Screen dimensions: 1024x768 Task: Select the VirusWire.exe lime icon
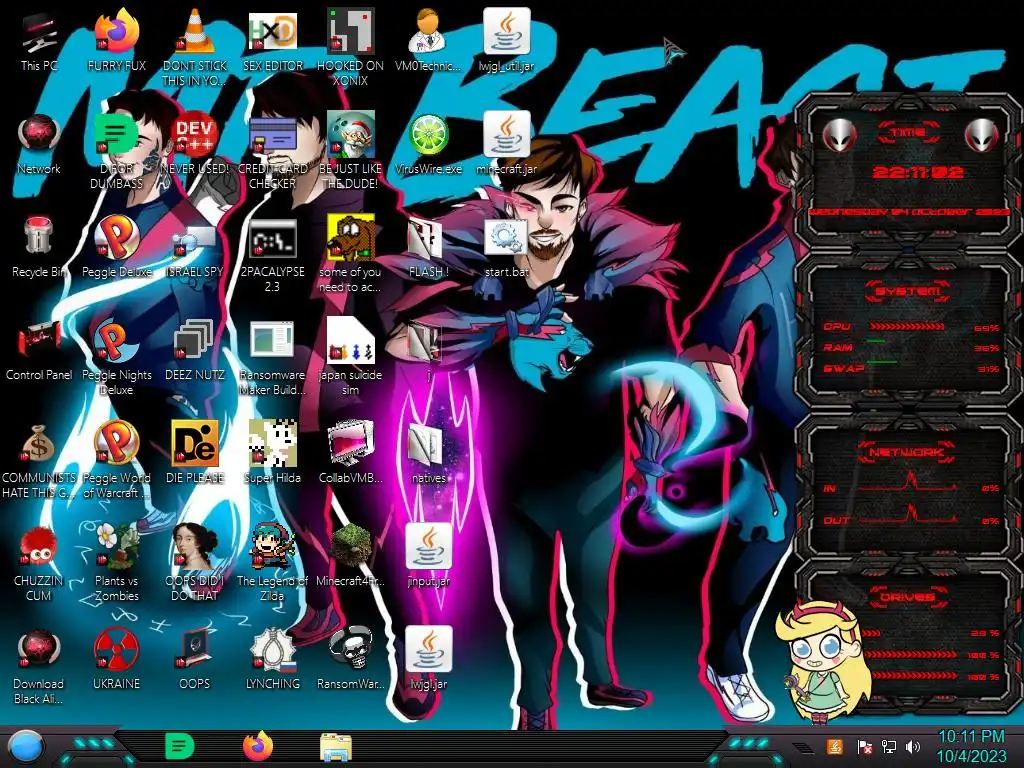428,136
